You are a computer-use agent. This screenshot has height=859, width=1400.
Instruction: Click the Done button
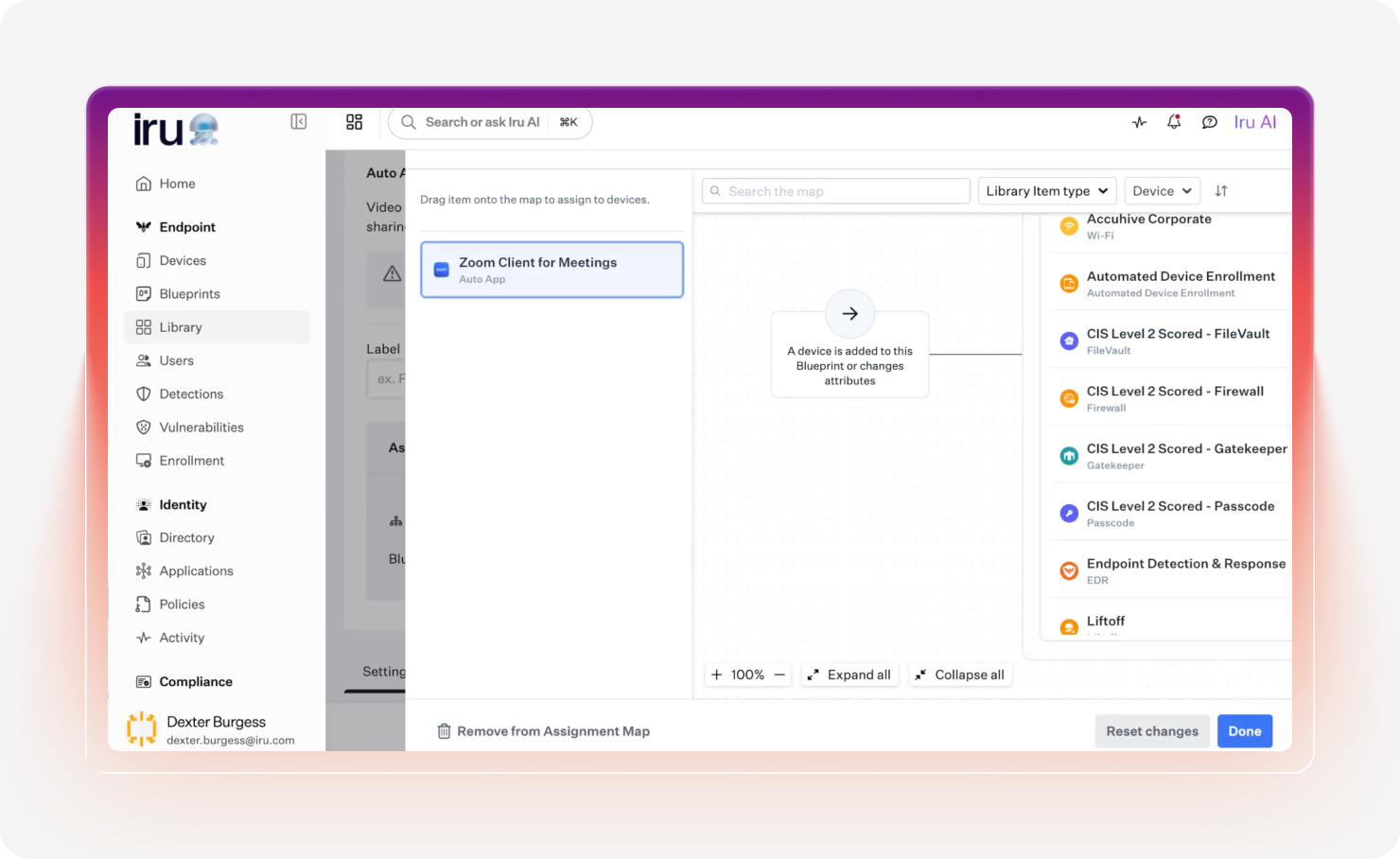(1245, 731)
